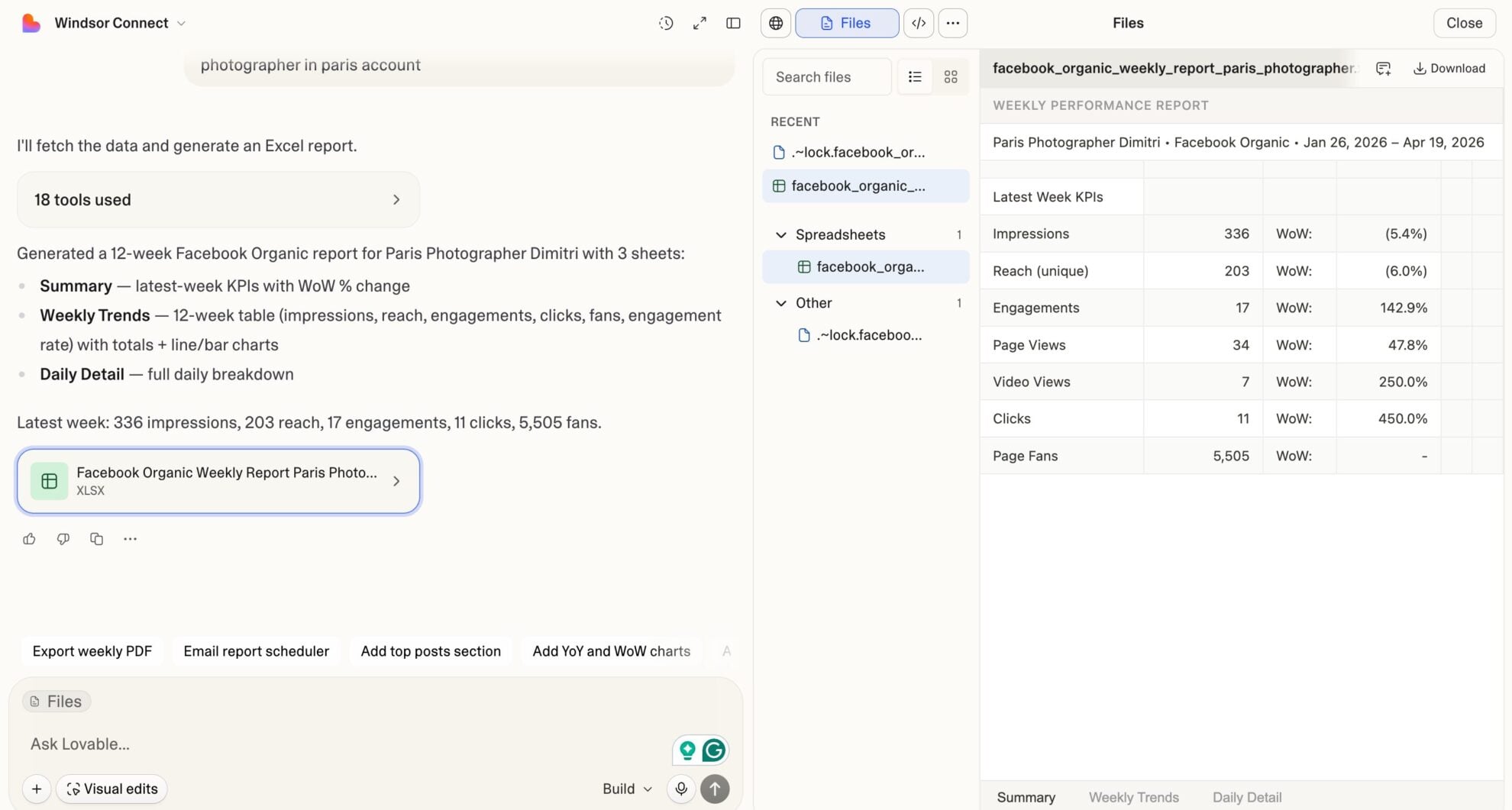This screenshot has width=1512, height=810.
Task: Select facebook_organic file under Recent
Action: click(x=866, y=186)
